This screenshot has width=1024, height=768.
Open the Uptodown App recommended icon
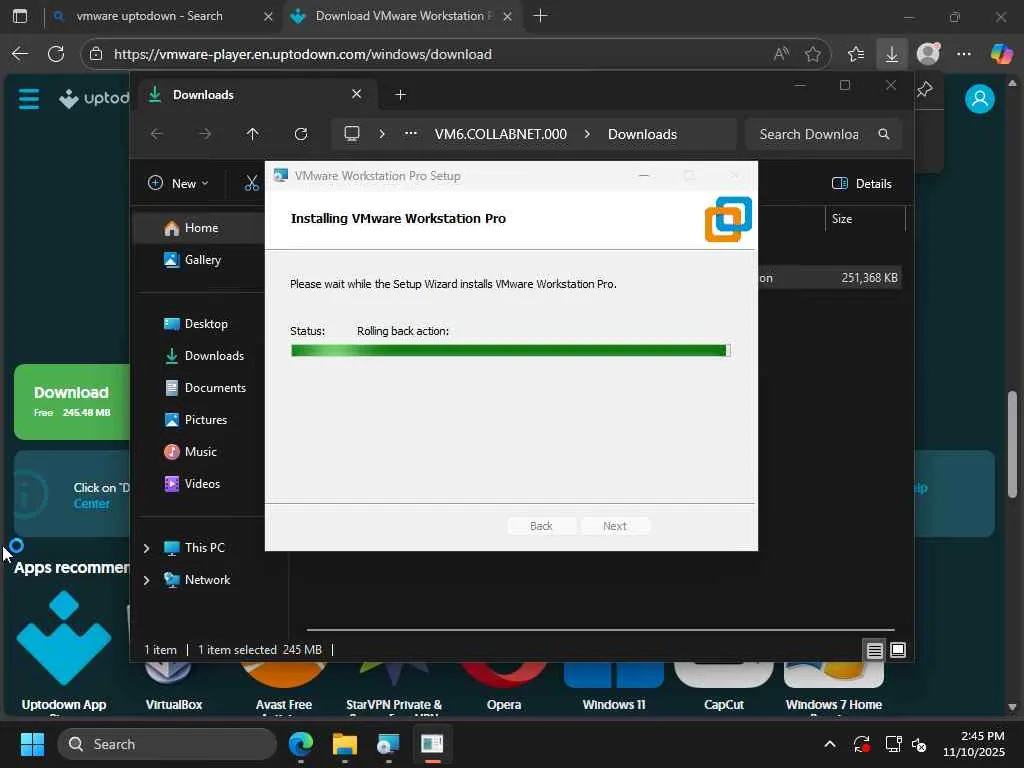pyautogui.click(x=64, y=638)
